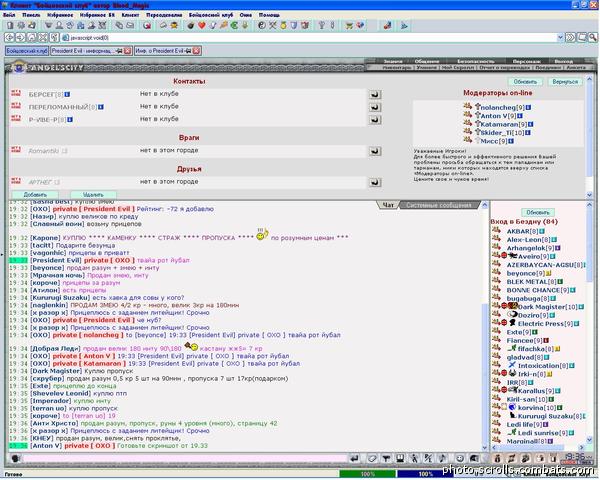Select player AKBAR[8] in the list

point(522,231)
